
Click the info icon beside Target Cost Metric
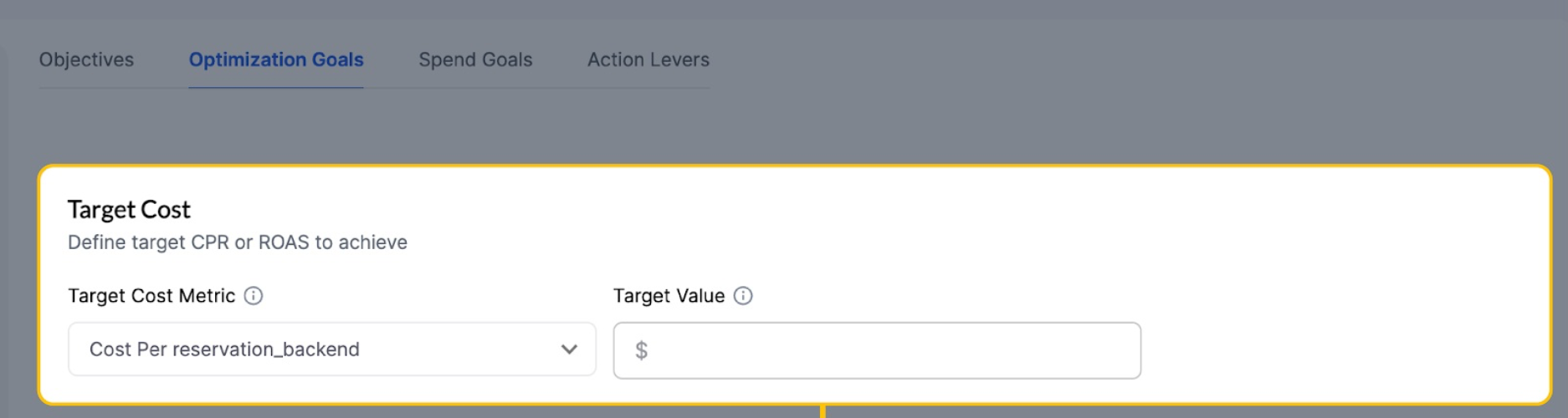(254, 296)
